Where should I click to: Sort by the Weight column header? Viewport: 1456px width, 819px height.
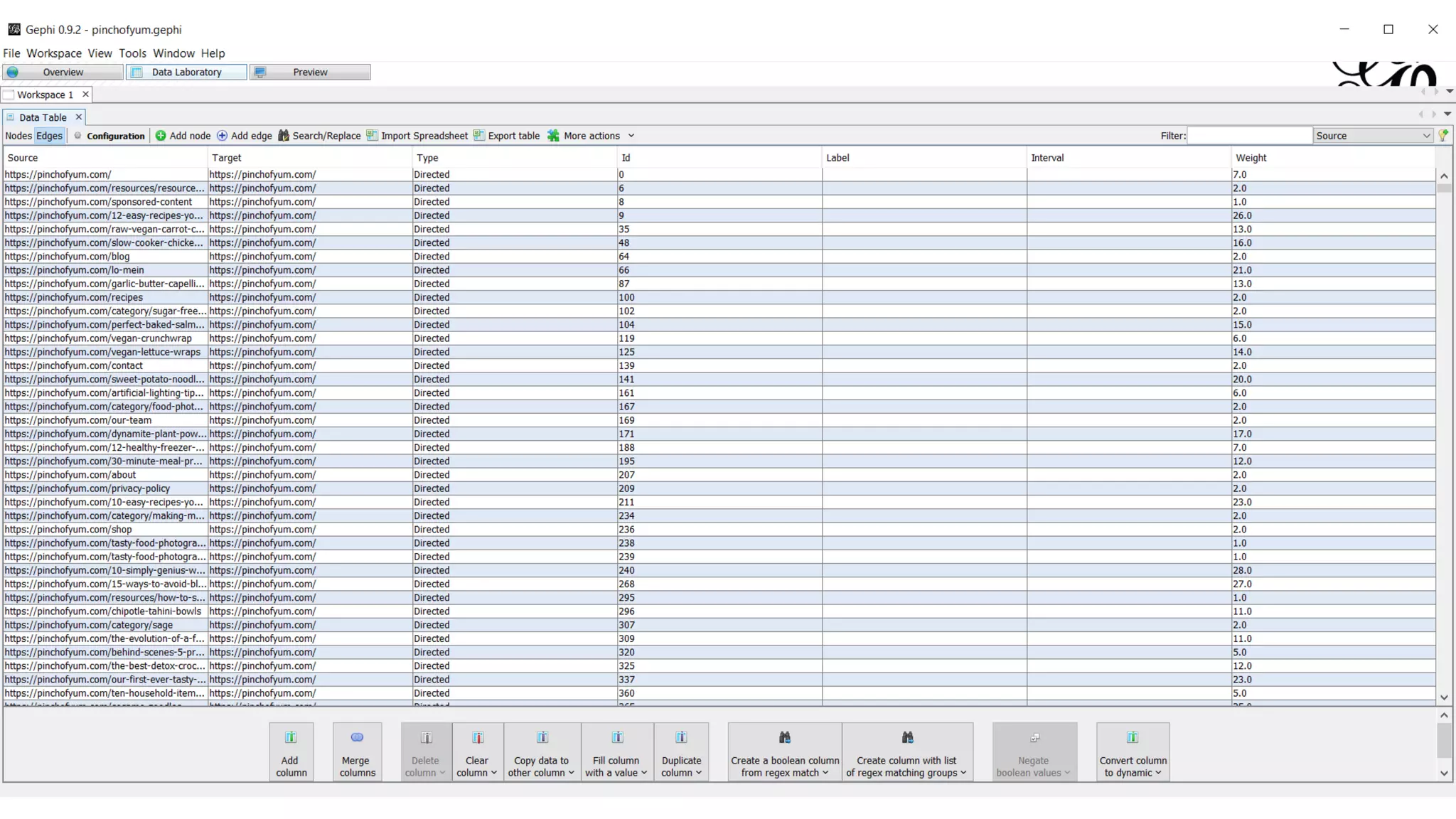point(1251,158)
